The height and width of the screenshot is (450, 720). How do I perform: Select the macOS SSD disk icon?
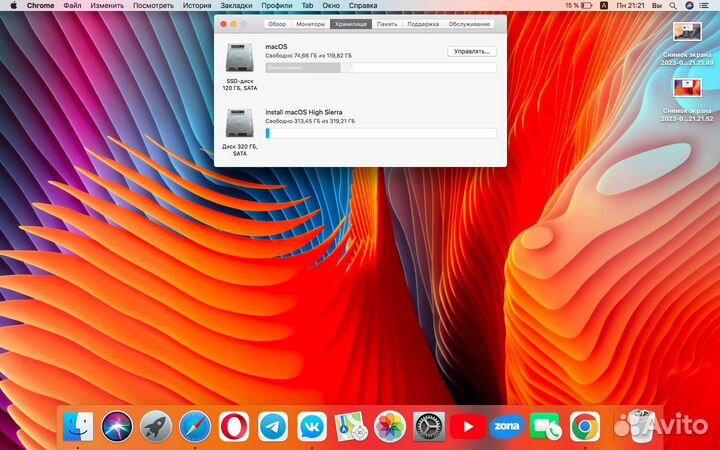click(240, 57)
